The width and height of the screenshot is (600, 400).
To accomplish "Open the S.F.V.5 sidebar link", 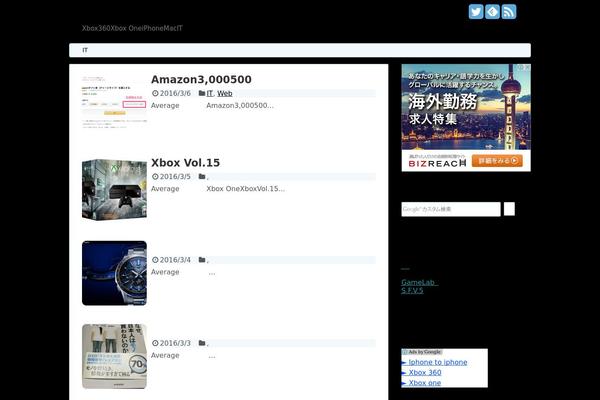I will (x=412, y=291).
